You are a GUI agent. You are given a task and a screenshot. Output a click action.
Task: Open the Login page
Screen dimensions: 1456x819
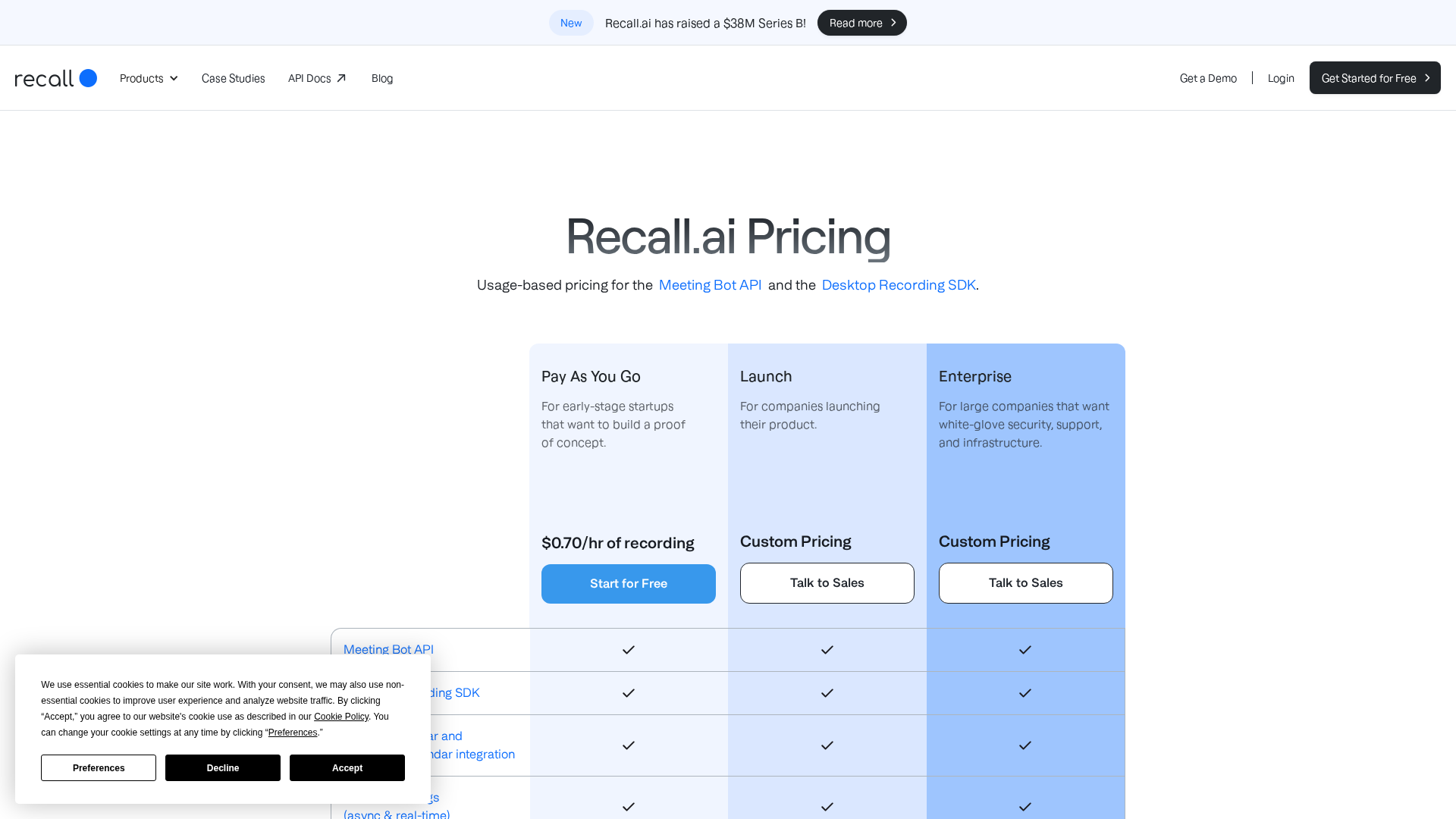click(1281, 78)
